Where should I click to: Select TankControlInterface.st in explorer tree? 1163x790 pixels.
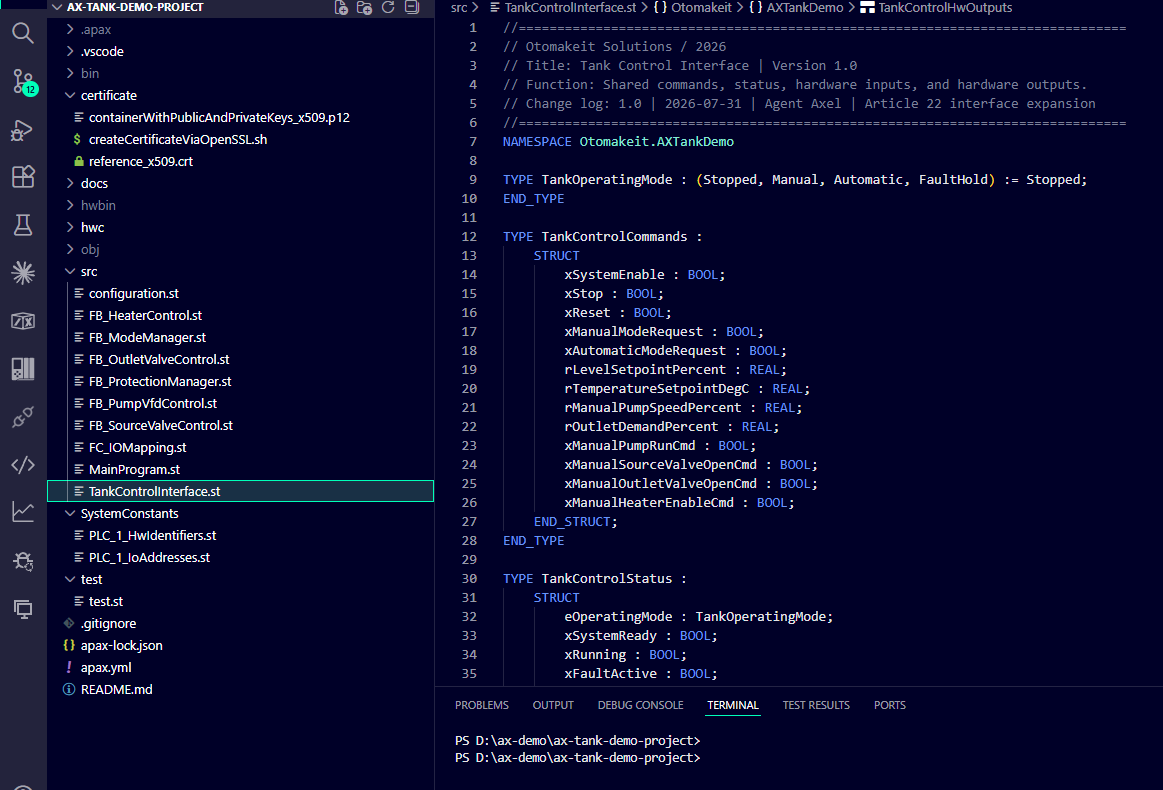240,491
